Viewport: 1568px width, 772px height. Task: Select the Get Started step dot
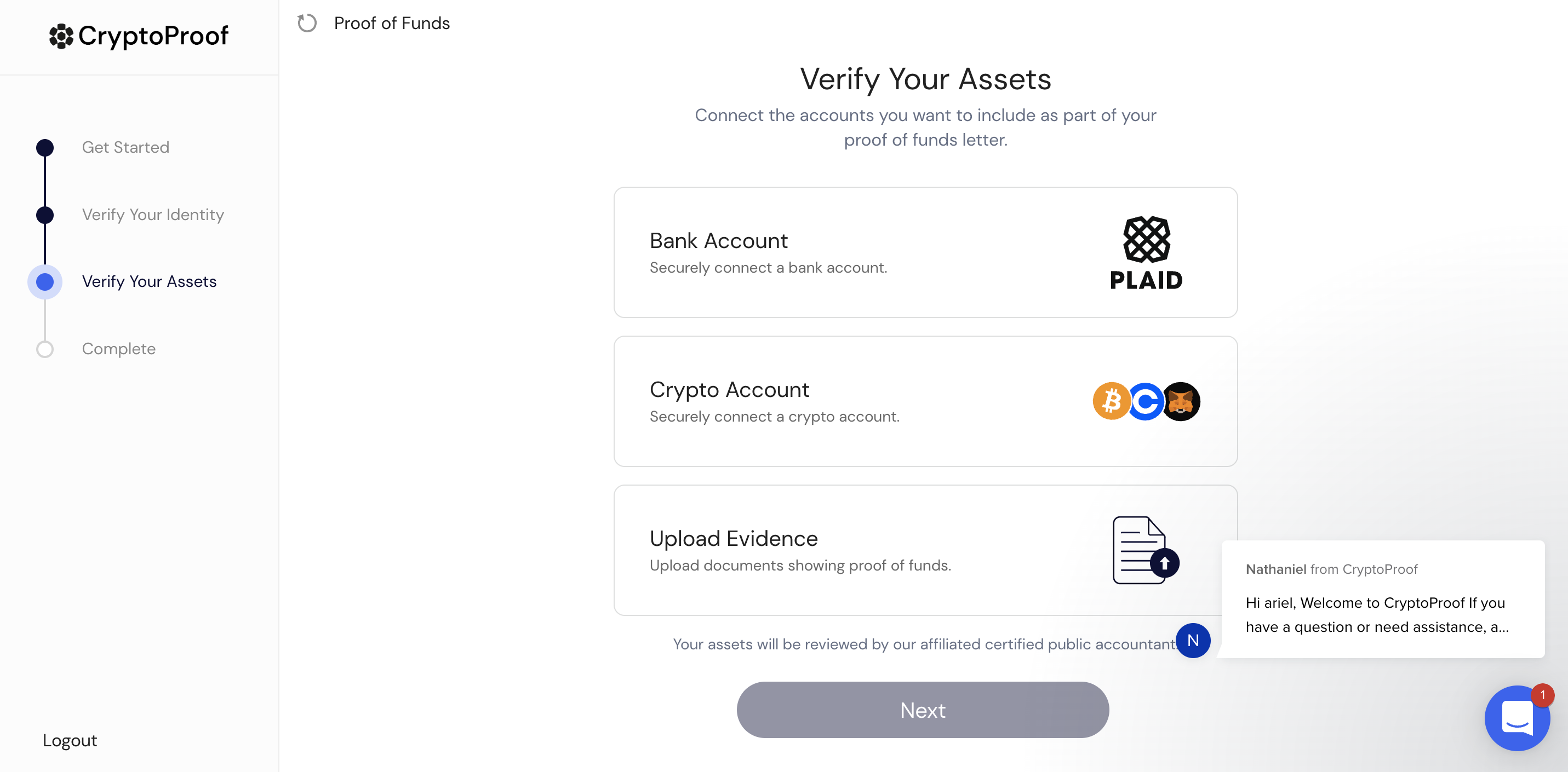pos(45,147)
